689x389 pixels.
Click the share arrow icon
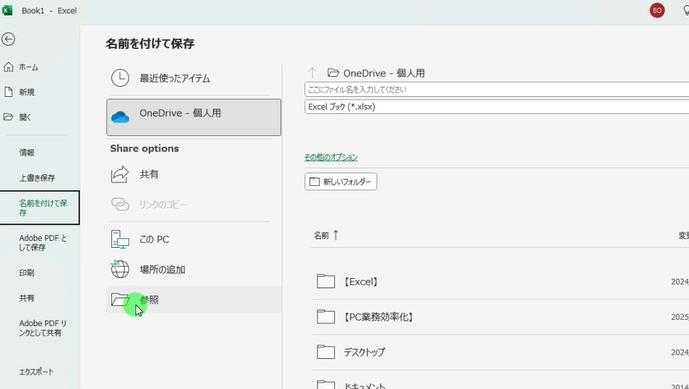[120, 174]
